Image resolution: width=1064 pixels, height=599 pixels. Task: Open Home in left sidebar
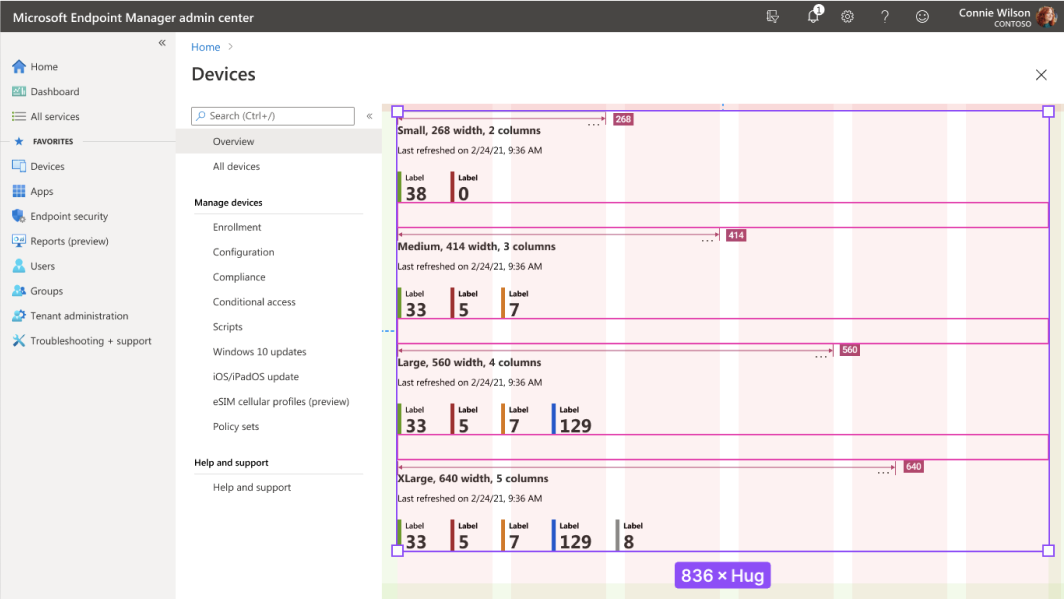[44, 66]
